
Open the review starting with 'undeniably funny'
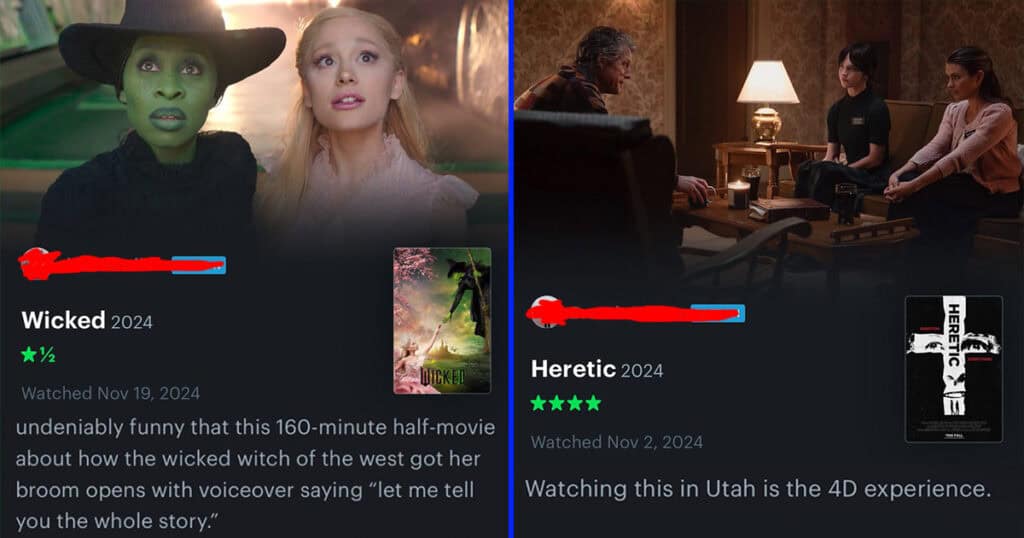click(255, 475)
